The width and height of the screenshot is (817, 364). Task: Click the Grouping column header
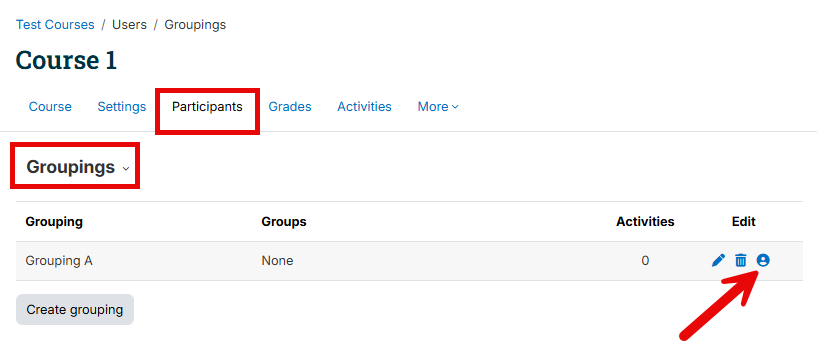click(x=54, y=222)
